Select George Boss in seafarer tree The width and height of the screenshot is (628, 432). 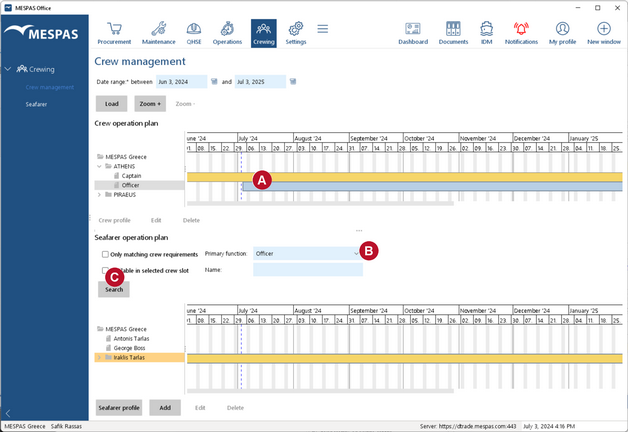click(x=129, y=348)
